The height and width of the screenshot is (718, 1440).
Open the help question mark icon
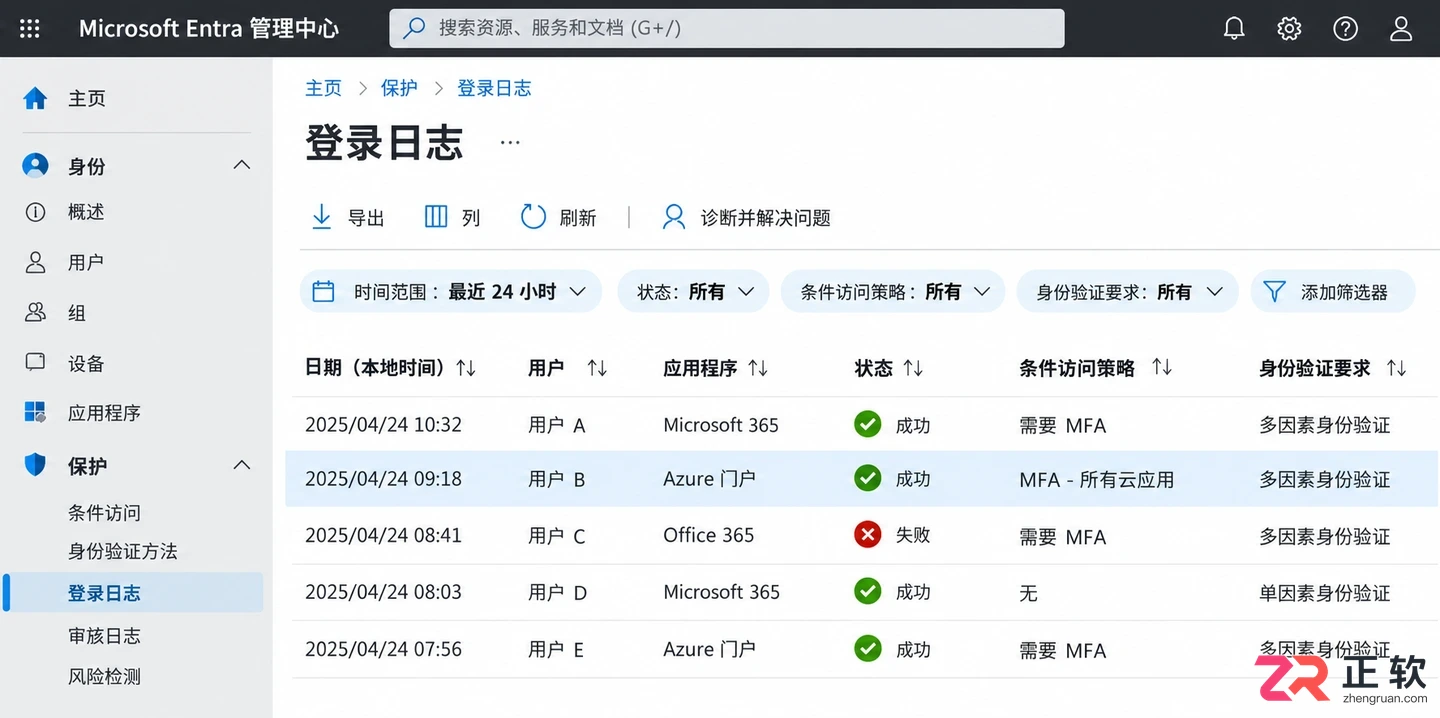click(x=1345, y=29)
